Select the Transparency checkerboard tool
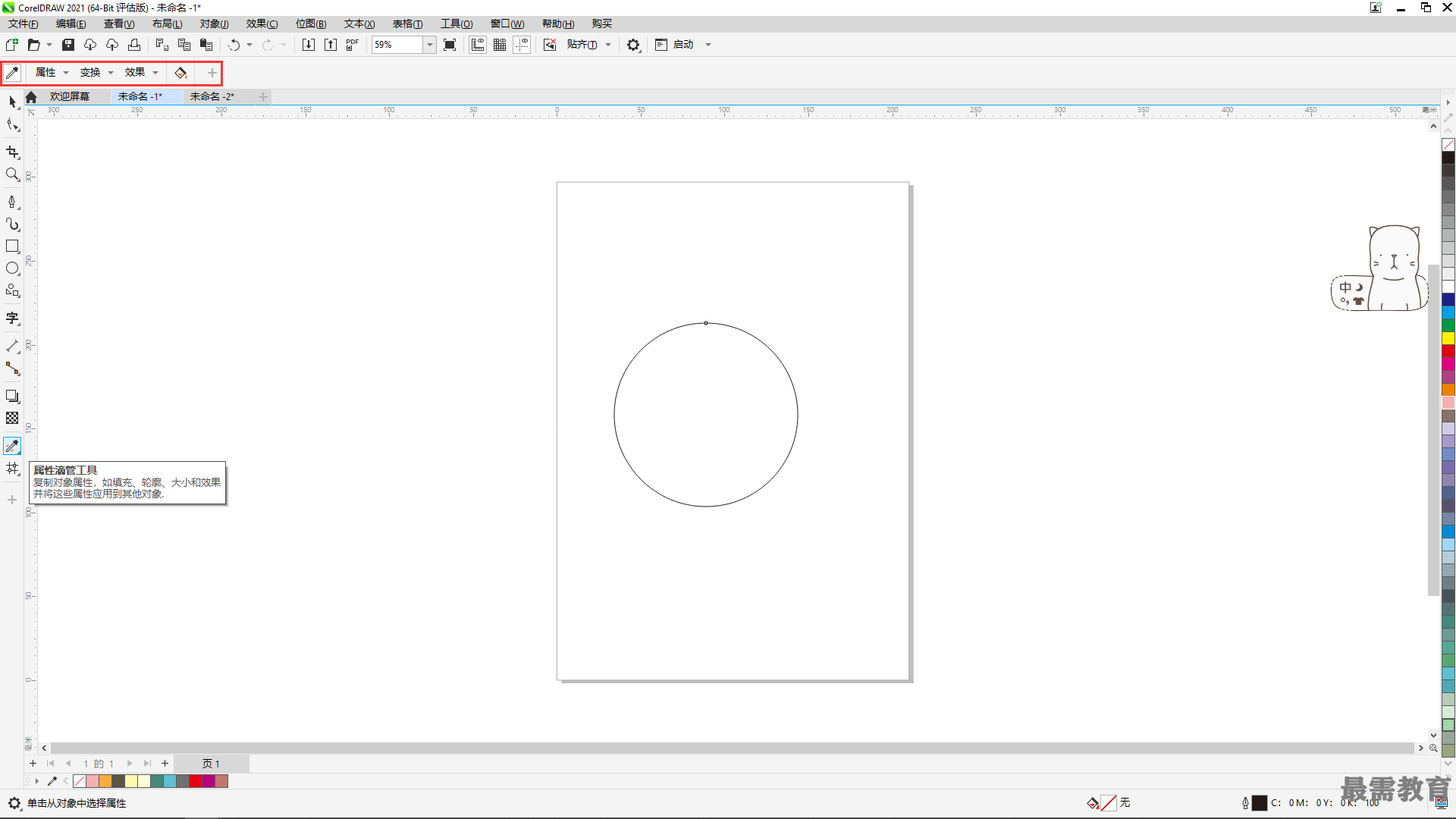 (x=12, y=418)
